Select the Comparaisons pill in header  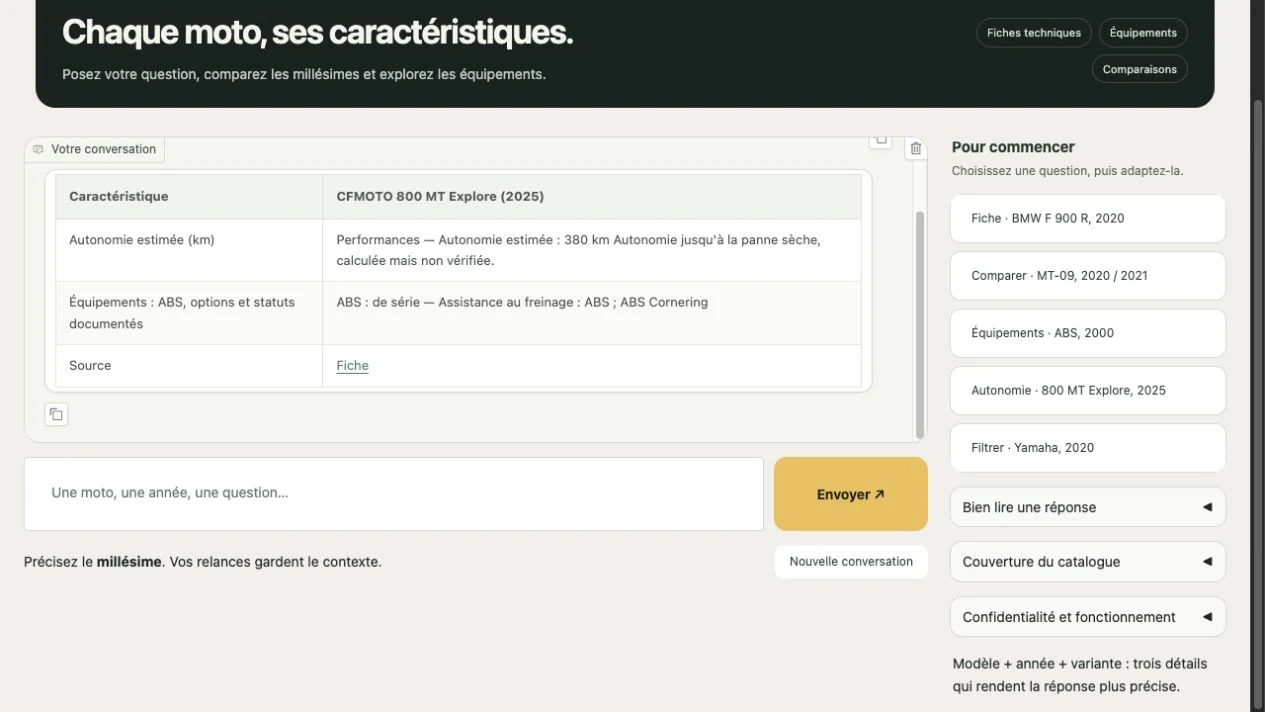pyautogui.click(x=1140, y=70)
